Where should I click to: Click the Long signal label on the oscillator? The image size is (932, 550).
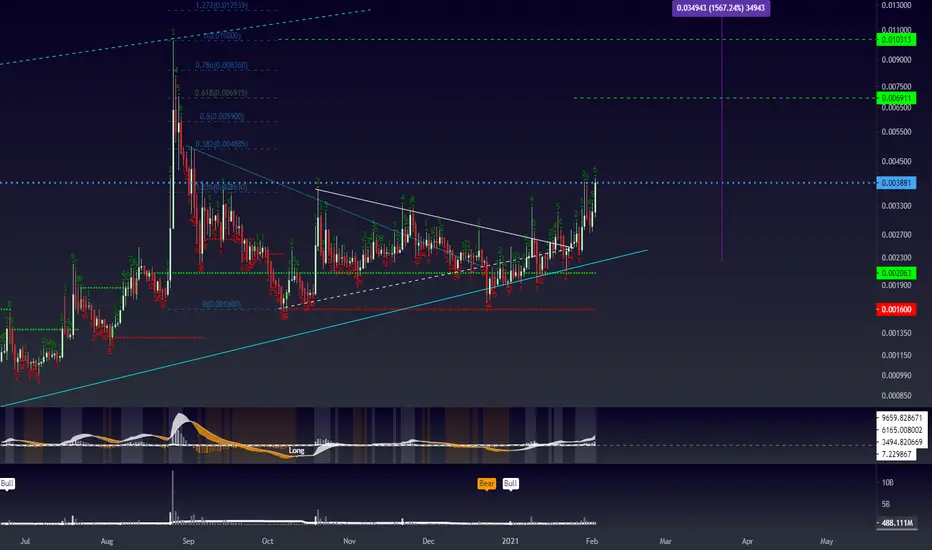coord(296,450)
